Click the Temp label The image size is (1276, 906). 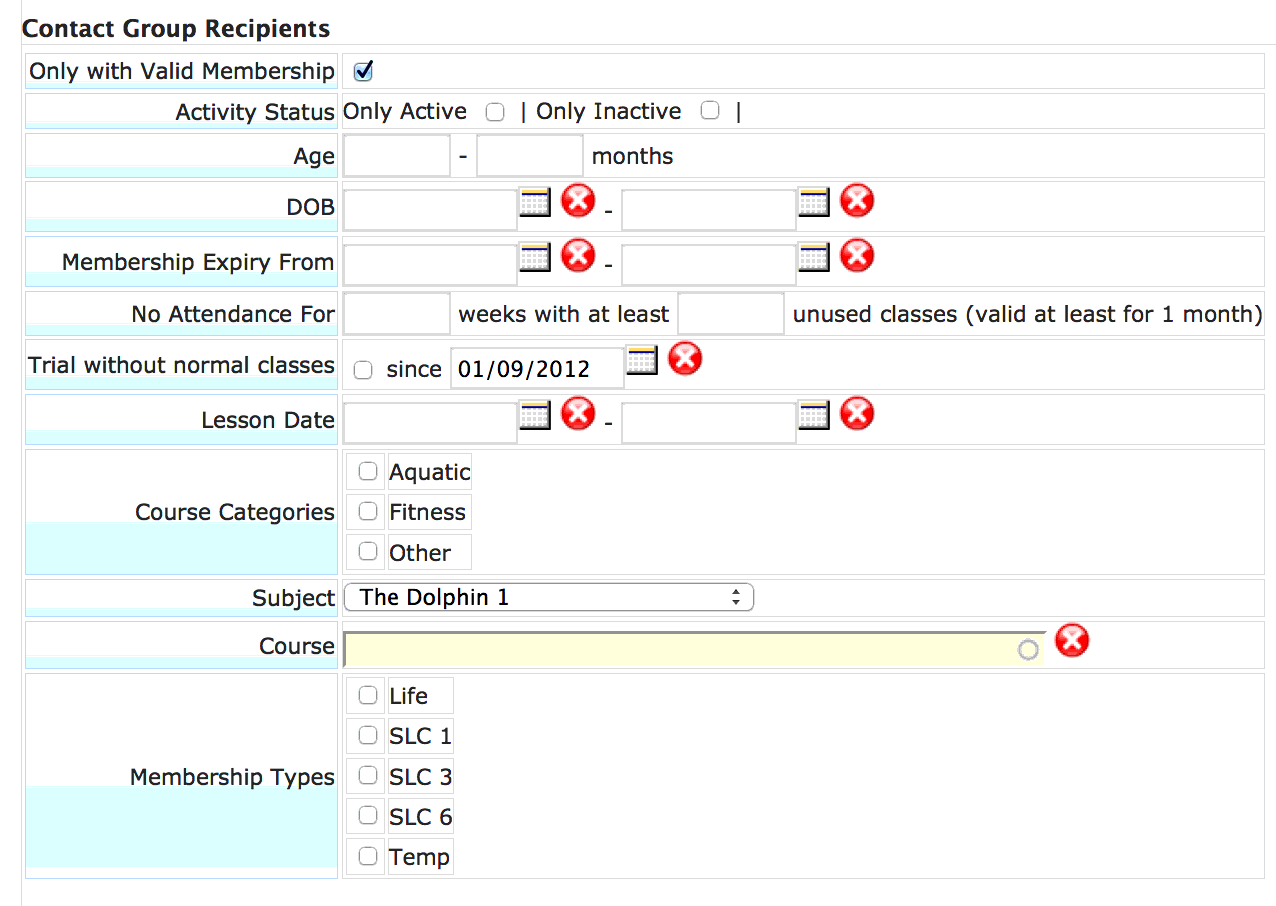point(420,857)
